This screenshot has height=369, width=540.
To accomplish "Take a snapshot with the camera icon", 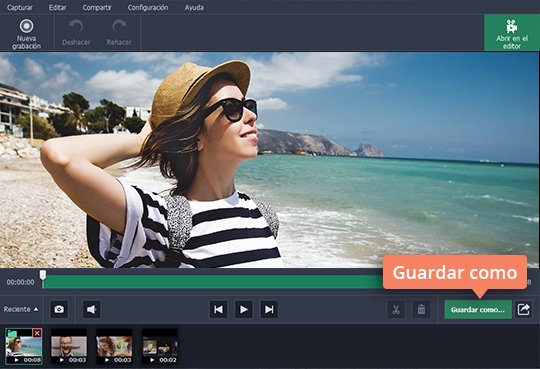I will click(x=59, y=309).
